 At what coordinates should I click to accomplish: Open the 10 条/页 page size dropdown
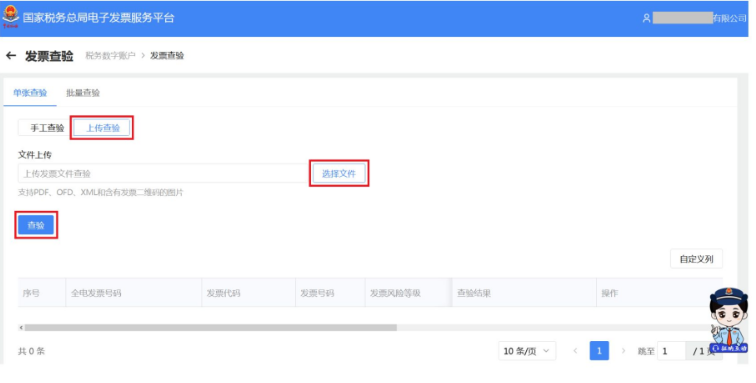[526, 351]
